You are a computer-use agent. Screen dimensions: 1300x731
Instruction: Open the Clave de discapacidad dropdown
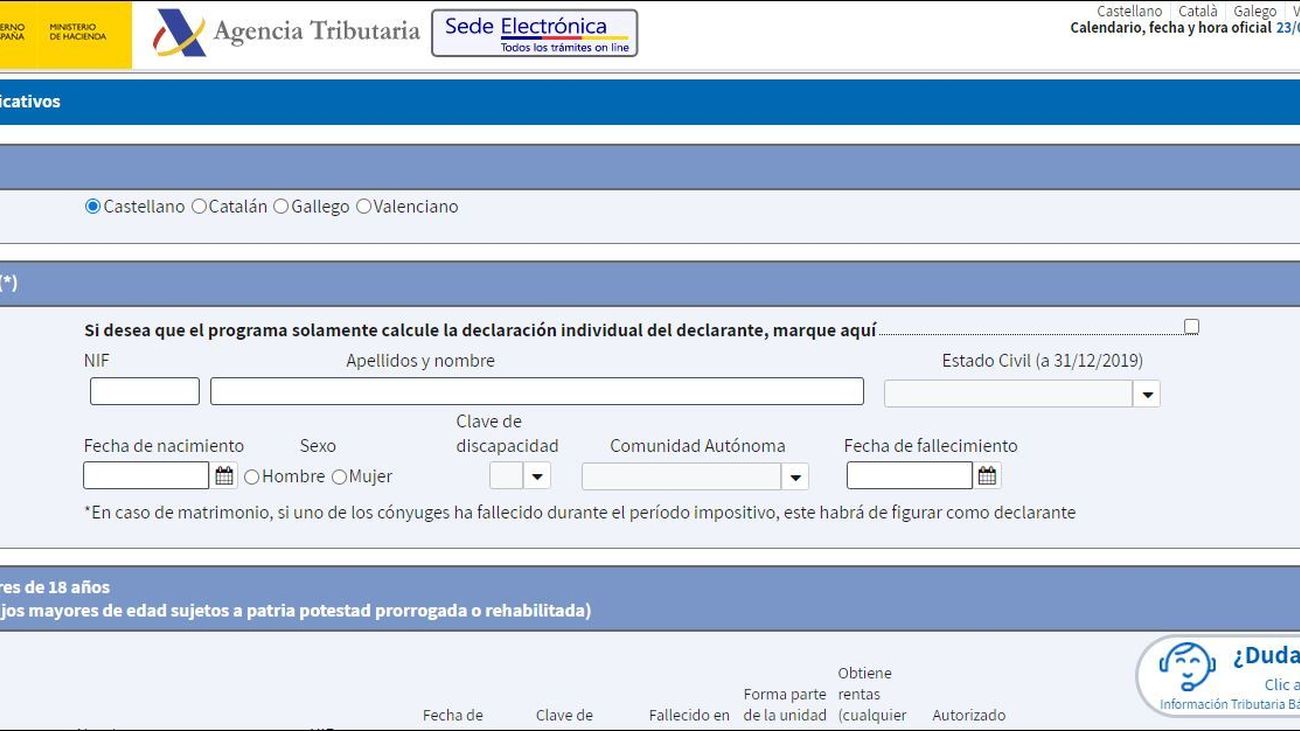coord(538,476)
